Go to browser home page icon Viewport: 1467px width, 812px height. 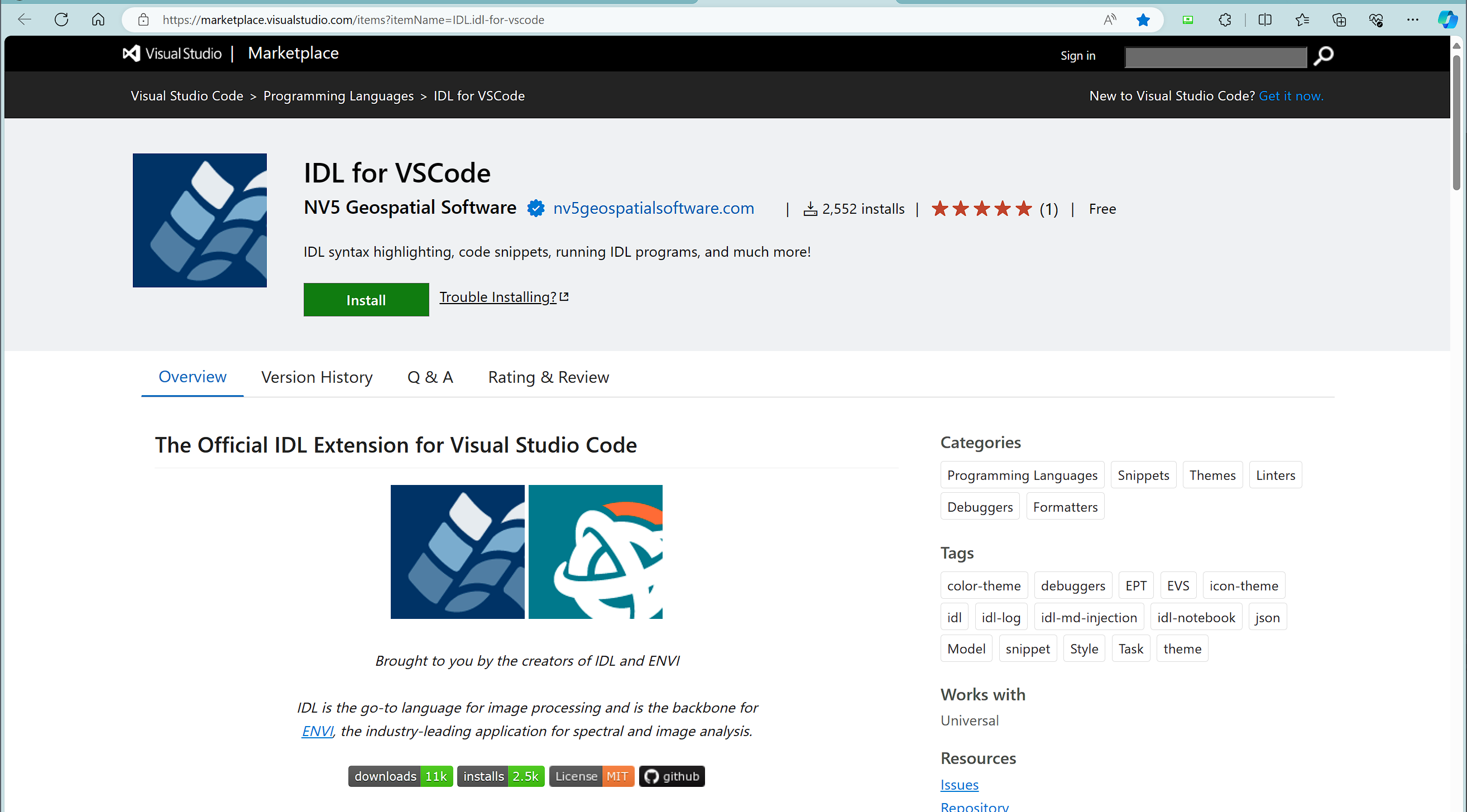(98, 20)
